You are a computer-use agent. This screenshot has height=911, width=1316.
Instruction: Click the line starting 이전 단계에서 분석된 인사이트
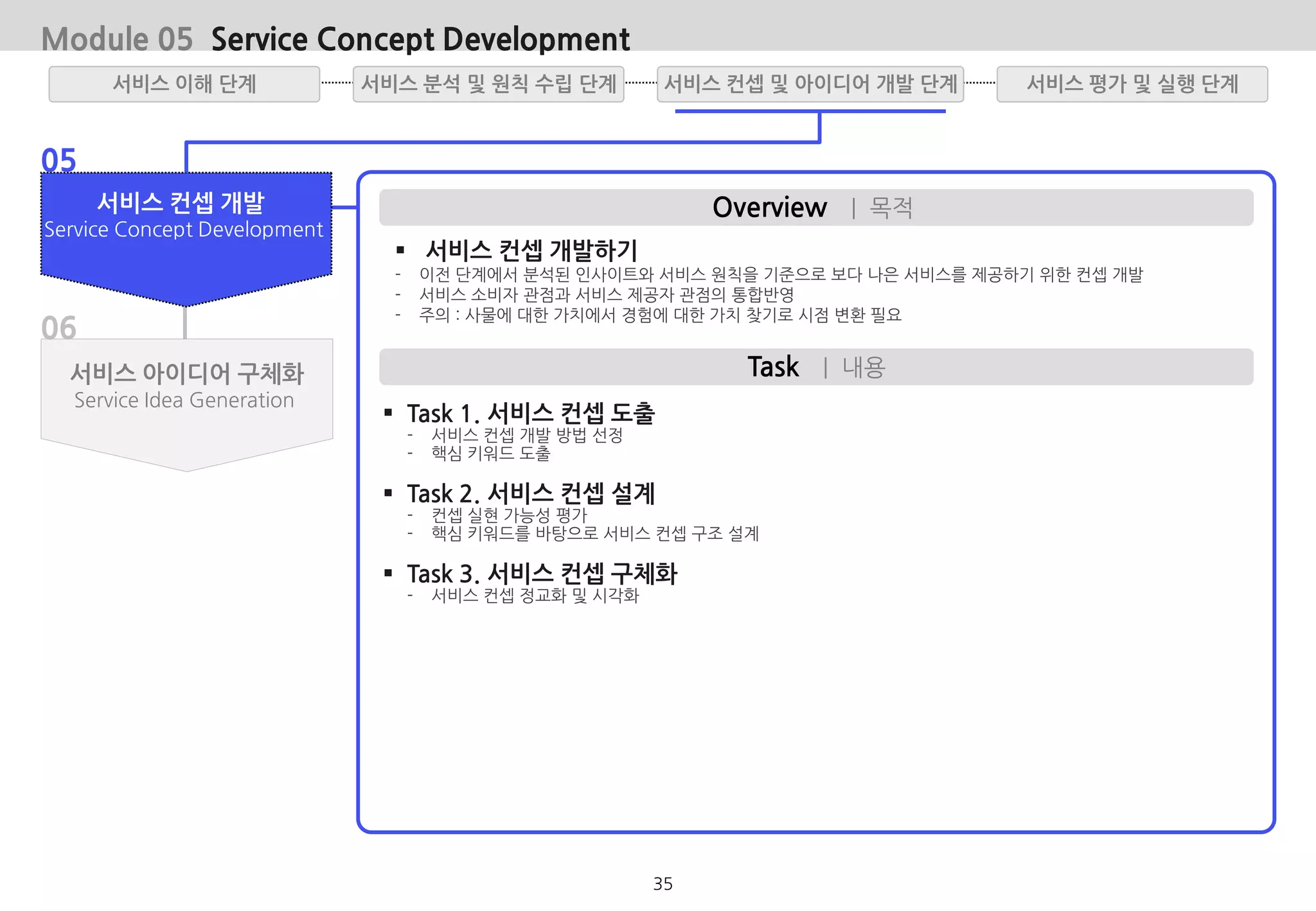781,275
